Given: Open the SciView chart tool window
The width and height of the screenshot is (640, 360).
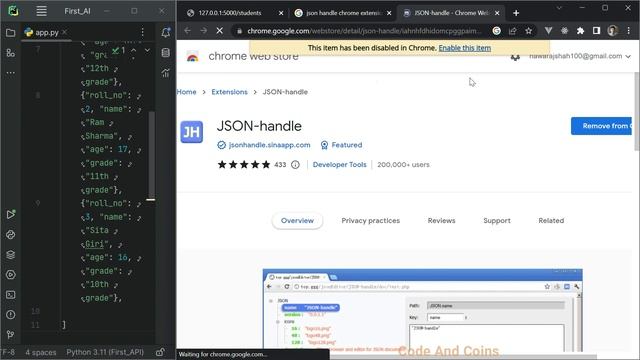Looking at the screenshot, I should [166, 73].
